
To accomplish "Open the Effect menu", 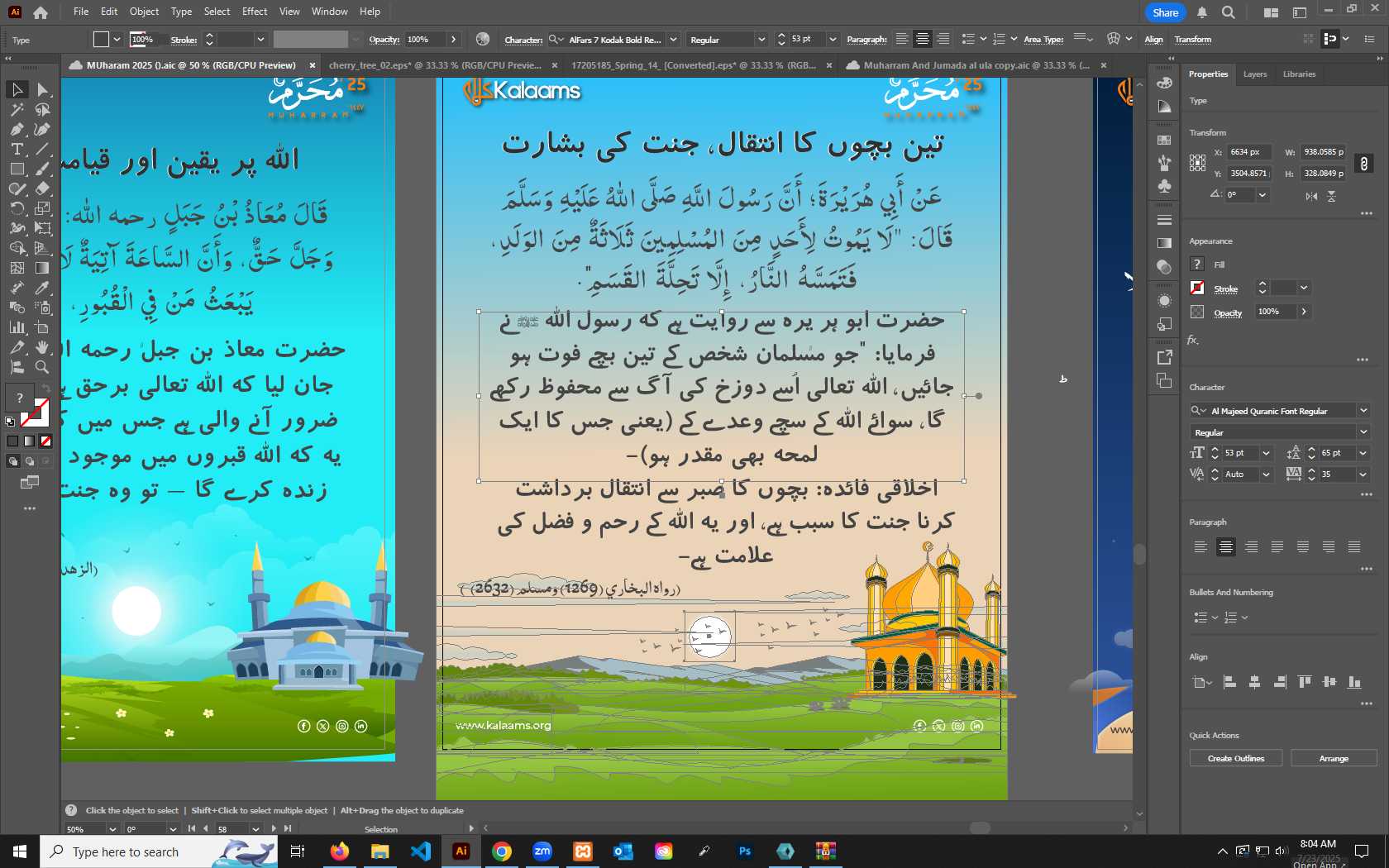I will tap(255, 12).
